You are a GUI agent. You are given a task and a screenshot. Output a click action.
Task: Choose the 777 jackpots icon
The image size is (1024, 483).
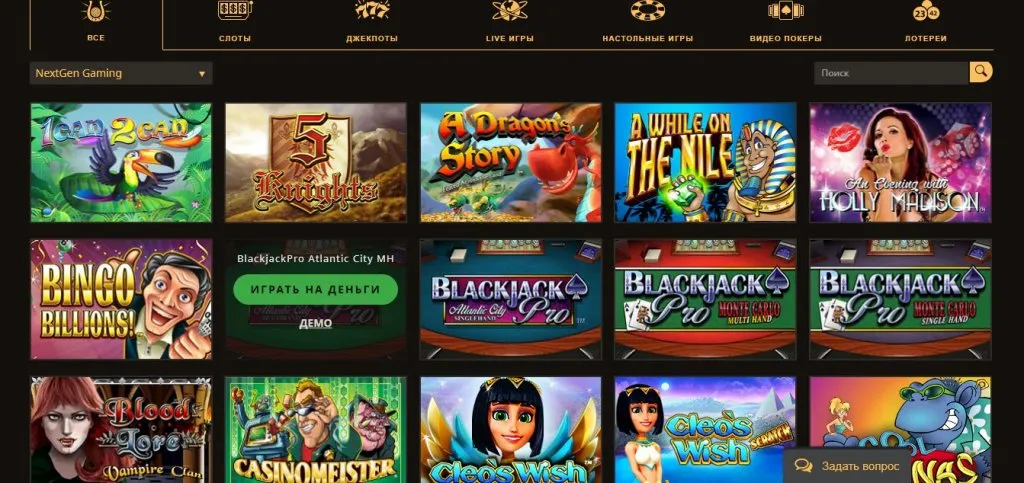coord(372,10)
